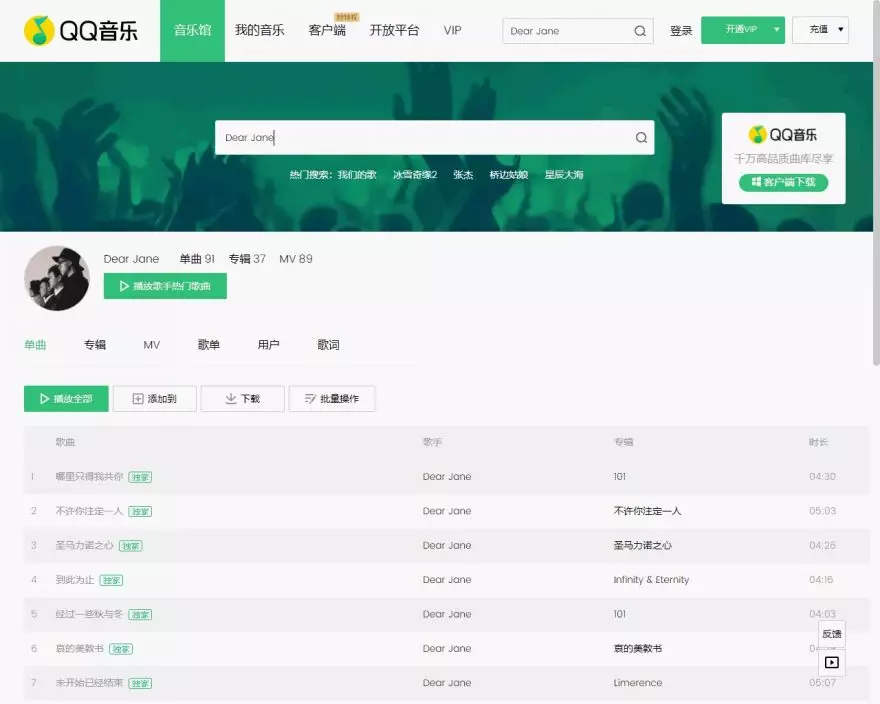This screenshot has width=880, height=704.
Task: Open 批量操作 batch operations
Action: tap(332, 399)
